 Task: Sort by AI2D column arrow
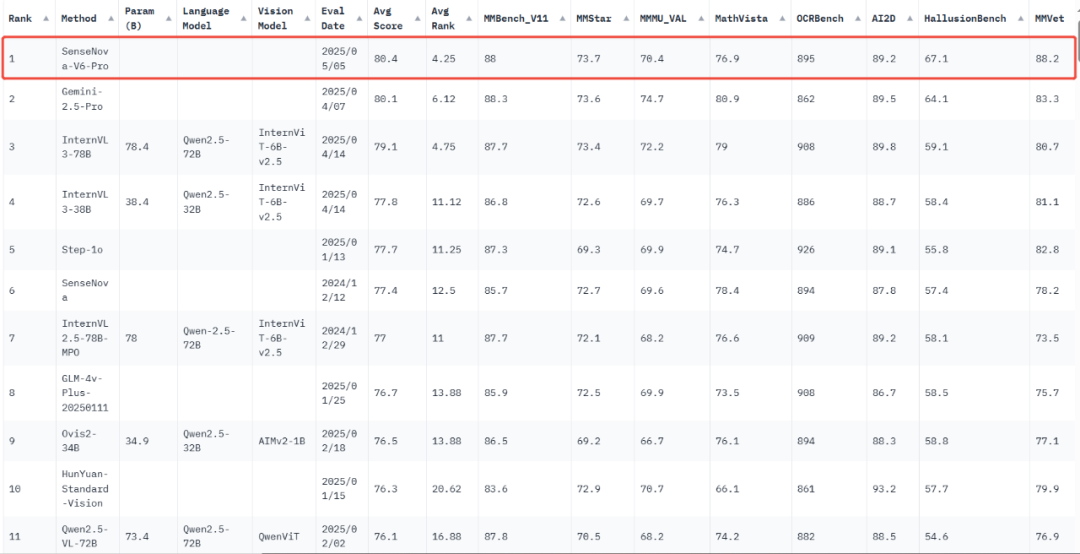click(x=910, y=19)
